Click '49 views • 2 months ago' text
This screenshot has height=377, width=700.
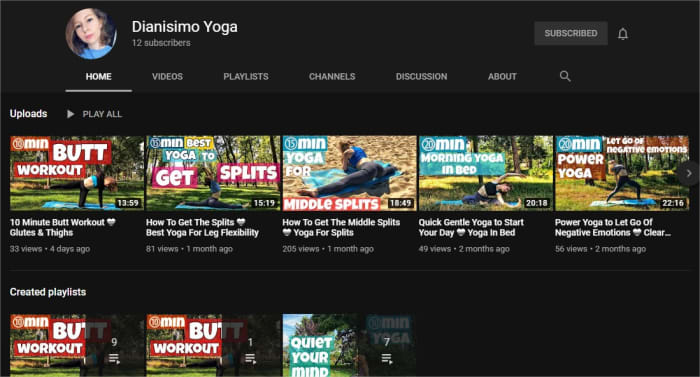tap(464, 249)
